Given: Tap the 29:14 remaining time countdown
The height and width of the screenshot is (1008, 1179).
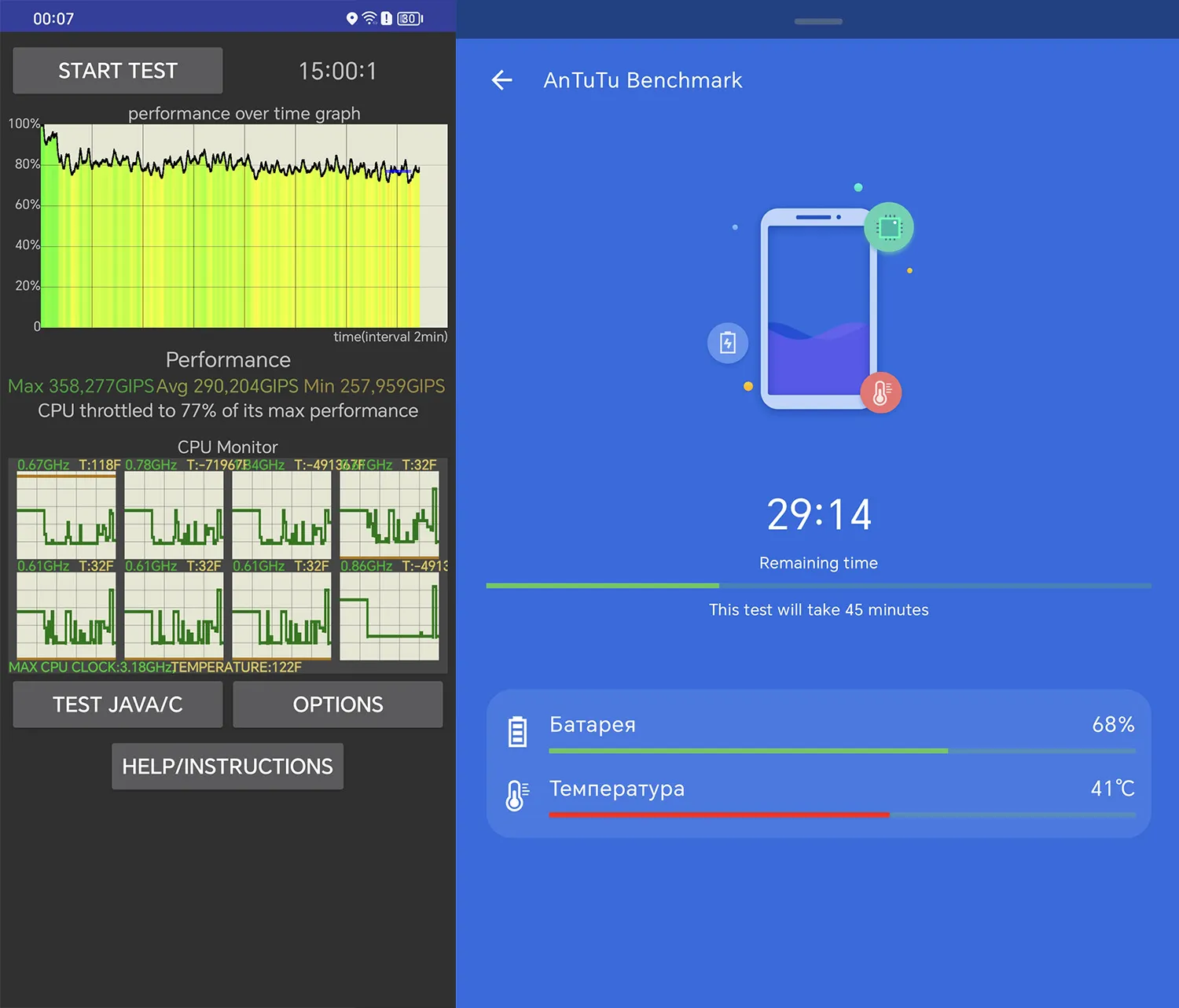Looking at the screenshot, I should pos(819,515).
